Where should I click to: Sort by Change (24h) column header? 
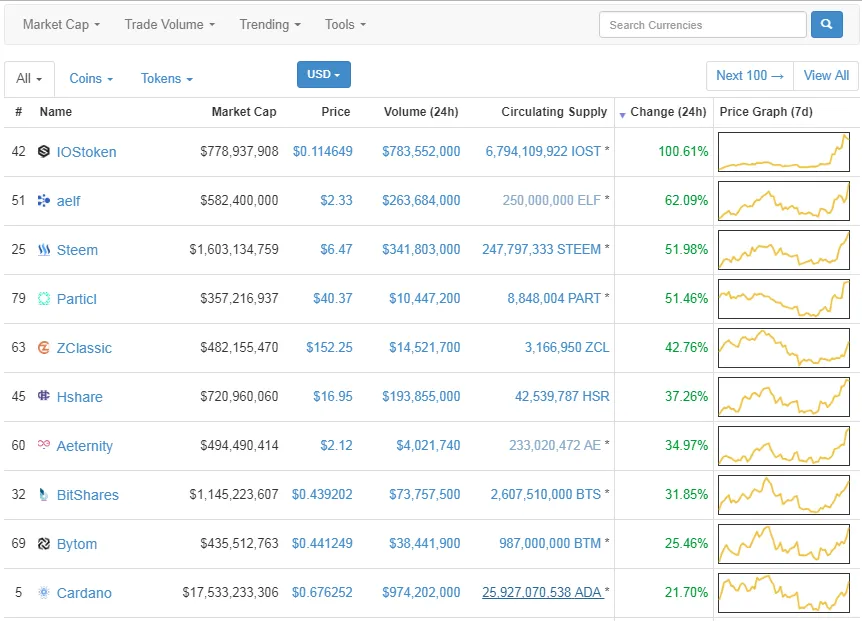[x=668, y=112]
